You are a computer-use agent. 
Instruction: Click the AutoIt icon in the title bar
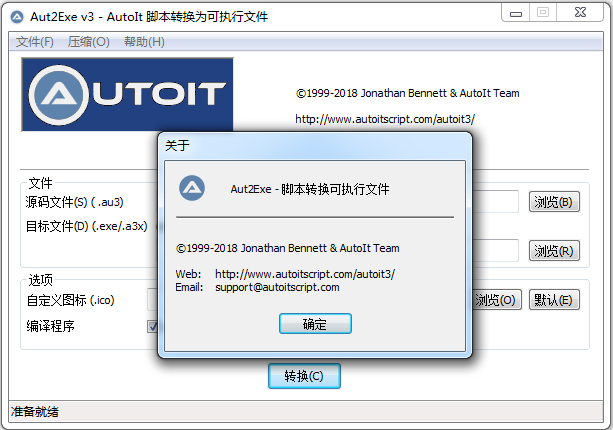click(x=17, y=17)
